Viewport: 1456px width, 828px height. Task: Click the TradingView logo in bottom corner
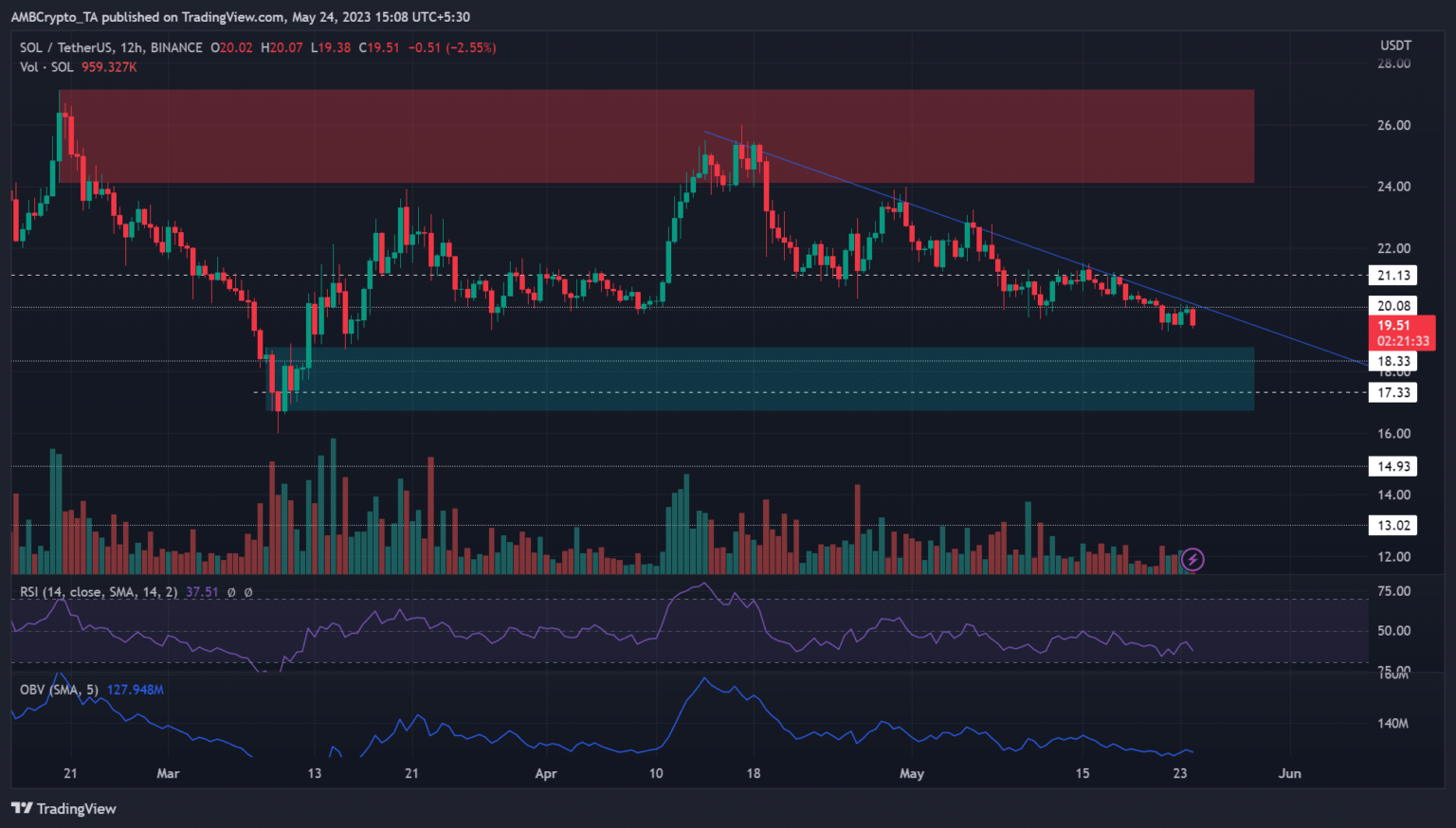click(63, 808)
